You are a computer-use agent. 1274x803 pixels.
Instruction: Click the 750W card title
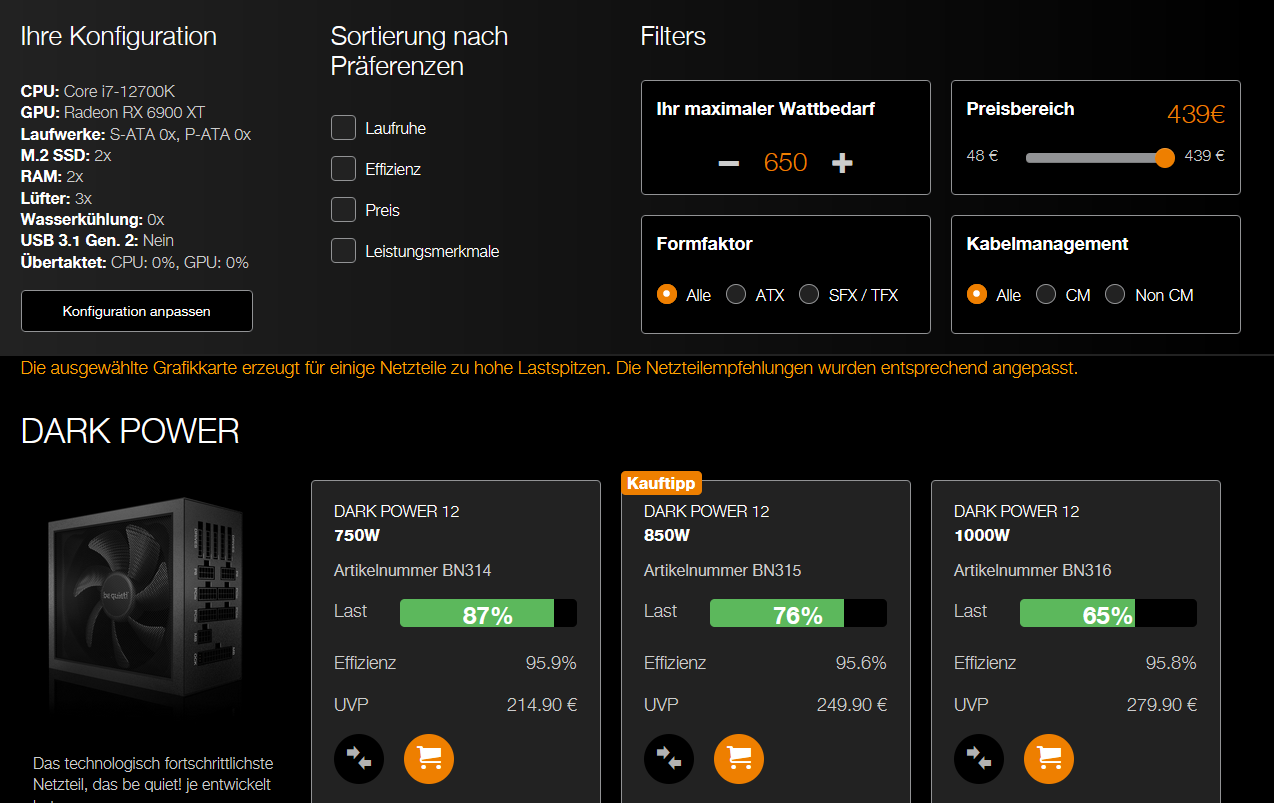[397, 523]
